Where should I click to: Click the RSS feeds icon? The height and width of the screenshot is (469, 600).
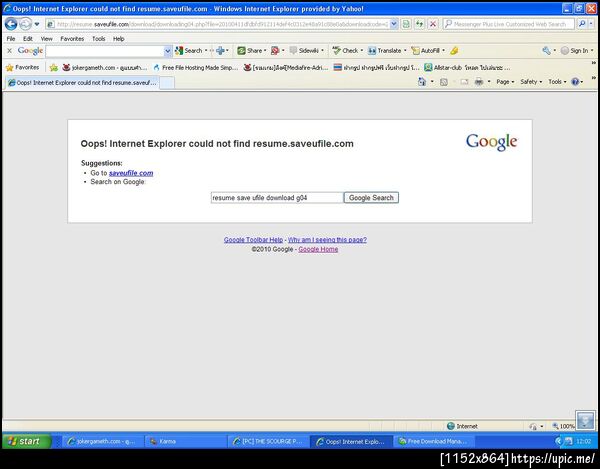tap(444, 82)
